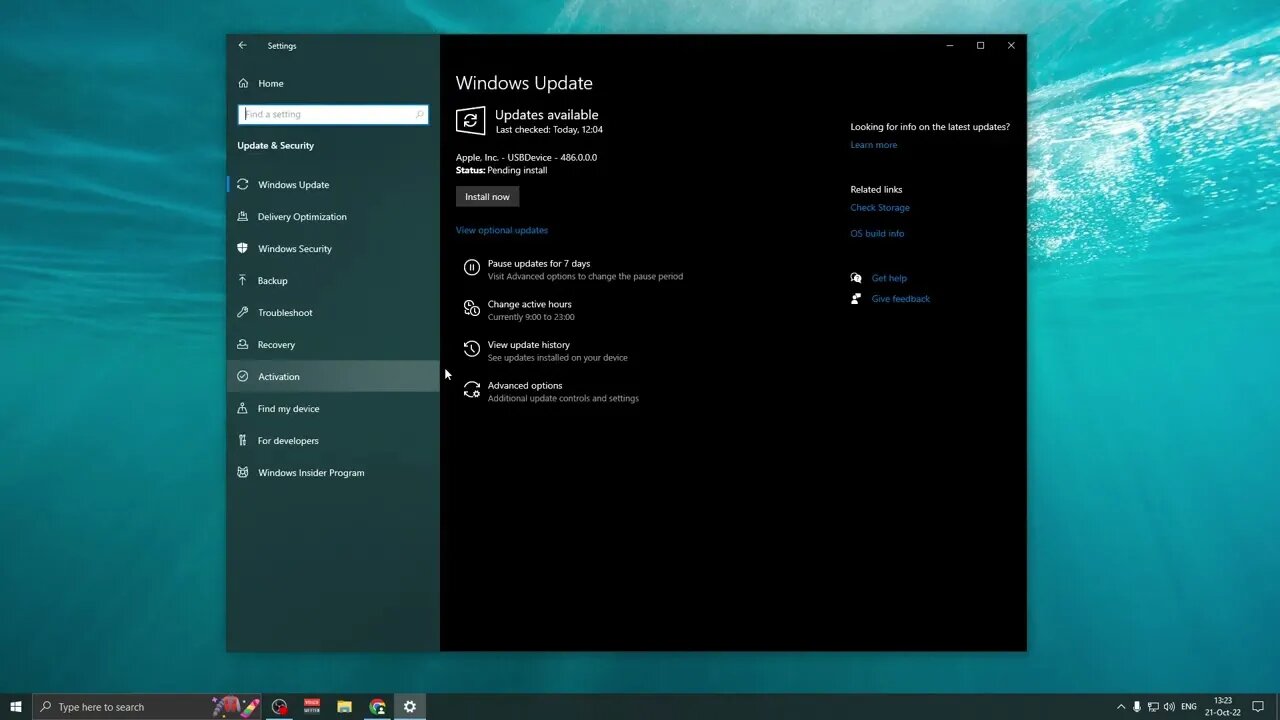The height and width of the screenshot is (720, 1280).
Task: Select Windows Update in sidebar
Action: pos(333,184)
